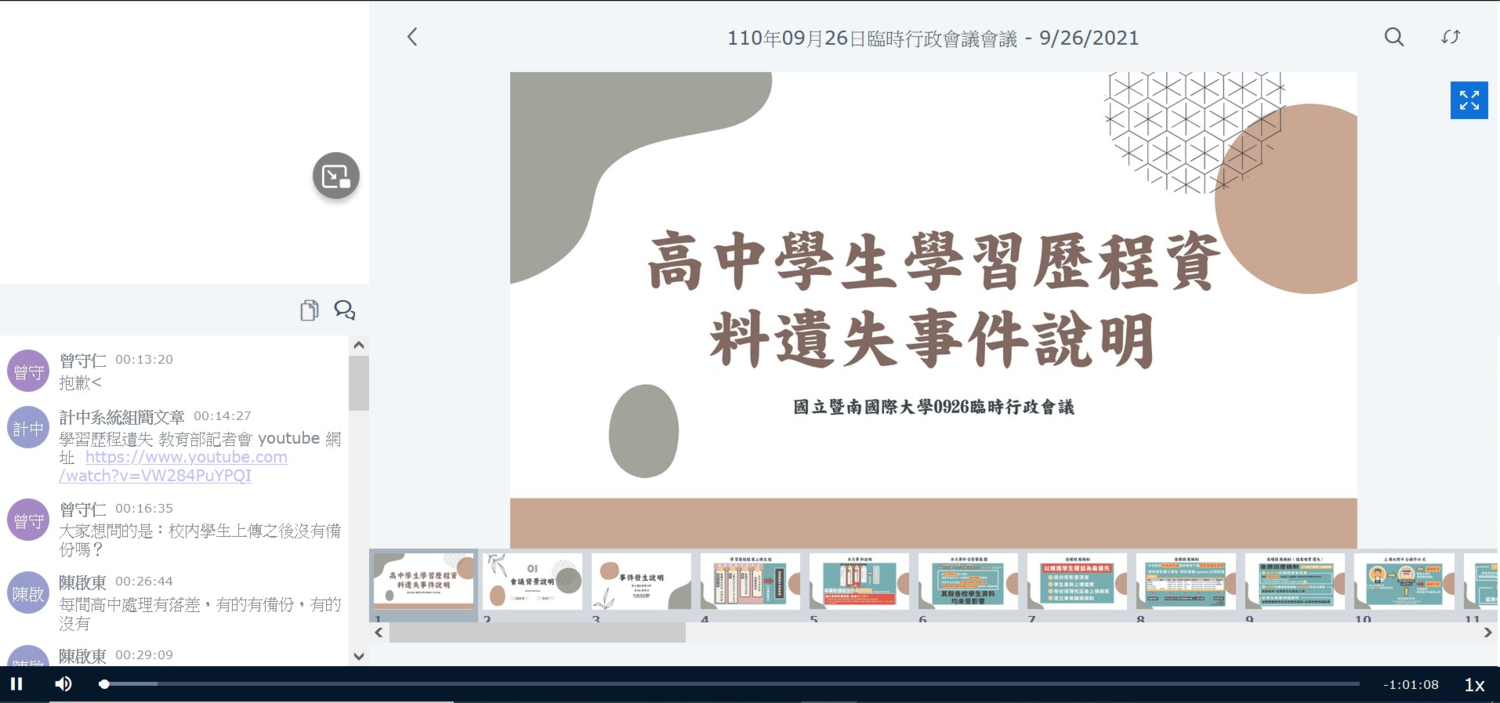
Task: Click the chat vertical scrollbar thumb
Action: pos(359,383)
